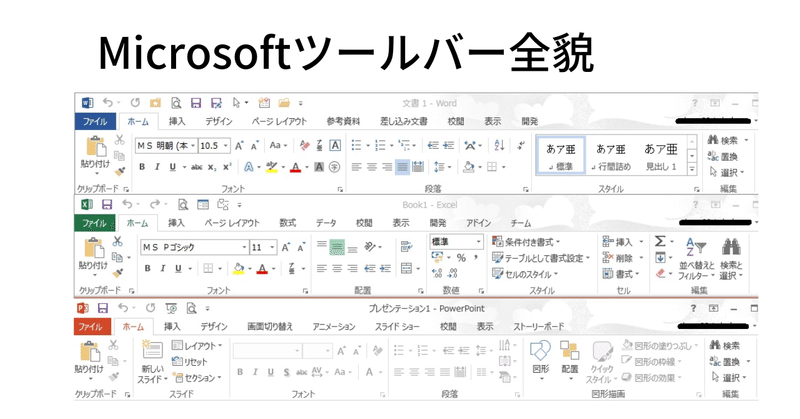Open font size 11 dropdown in Excel
The height and width of the screenshot is (419, 800).
[x=272, y=248]
